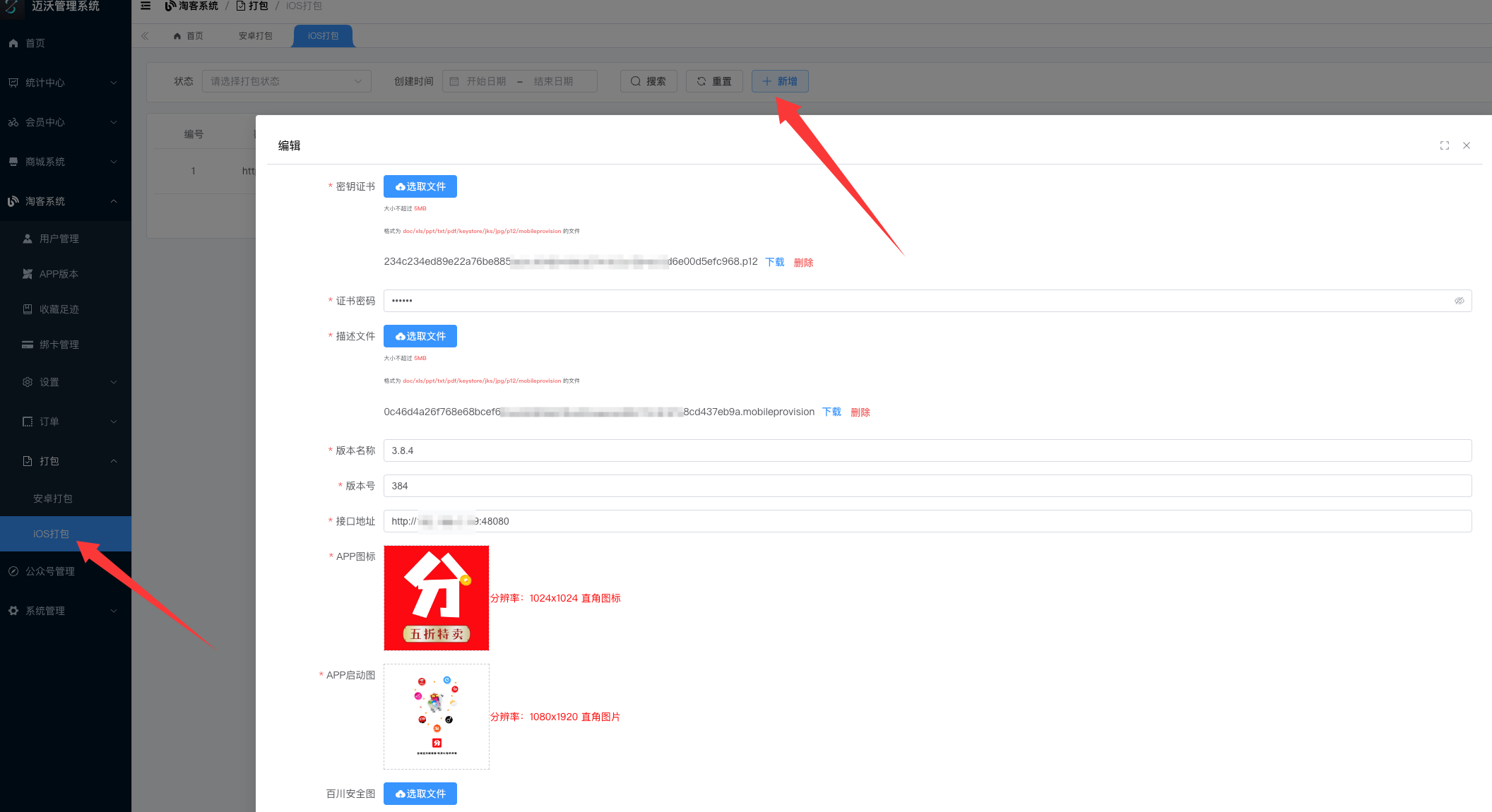Click hamburger menu collapse icon

point(146,6)
